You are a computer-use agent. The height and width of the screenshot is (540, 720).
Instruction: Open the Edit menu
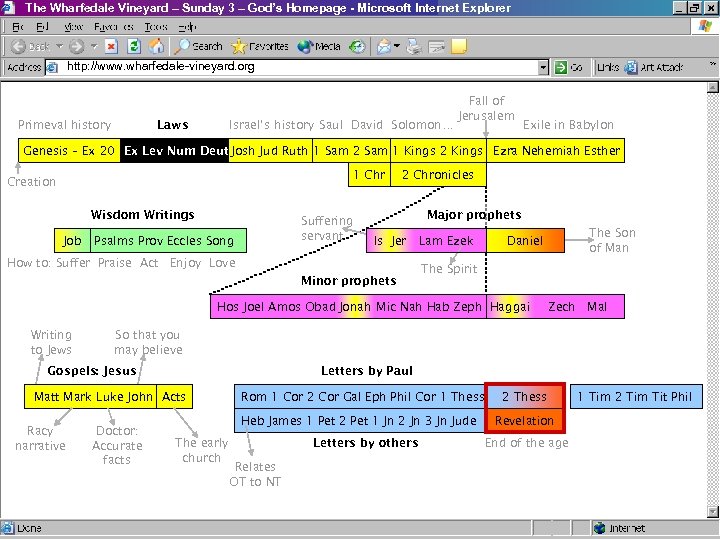[42, 27]
